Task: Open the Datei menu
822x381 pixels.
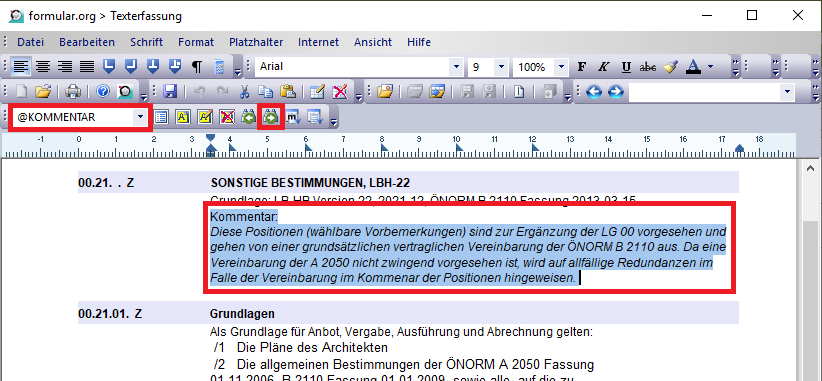Action: [30, 42]
